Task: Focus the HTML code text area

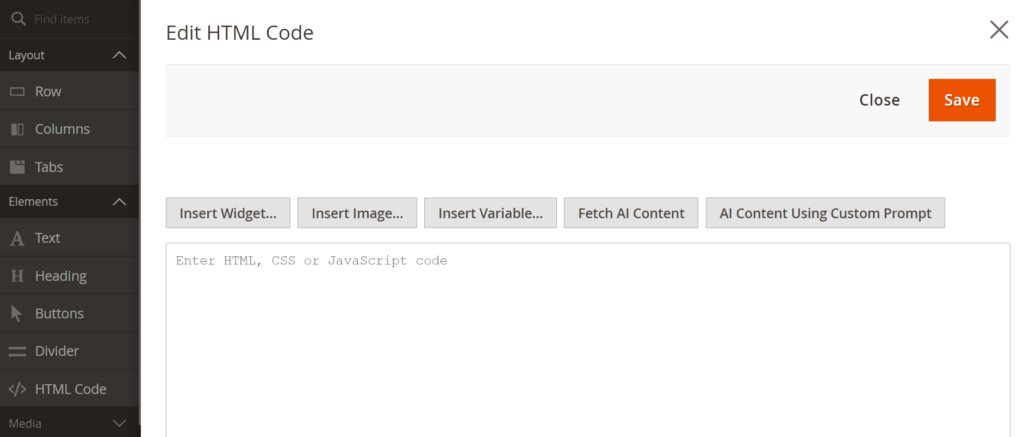Action: [x=587, y=340]
